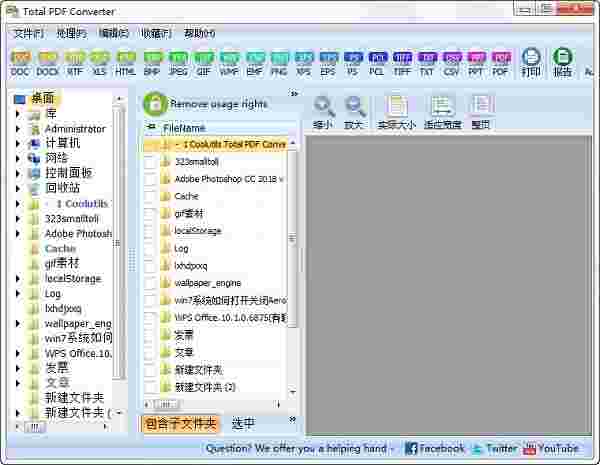Expand the 回收站 tree node
The width and height of the screenshot is (600, 465).
coord(18,188)
